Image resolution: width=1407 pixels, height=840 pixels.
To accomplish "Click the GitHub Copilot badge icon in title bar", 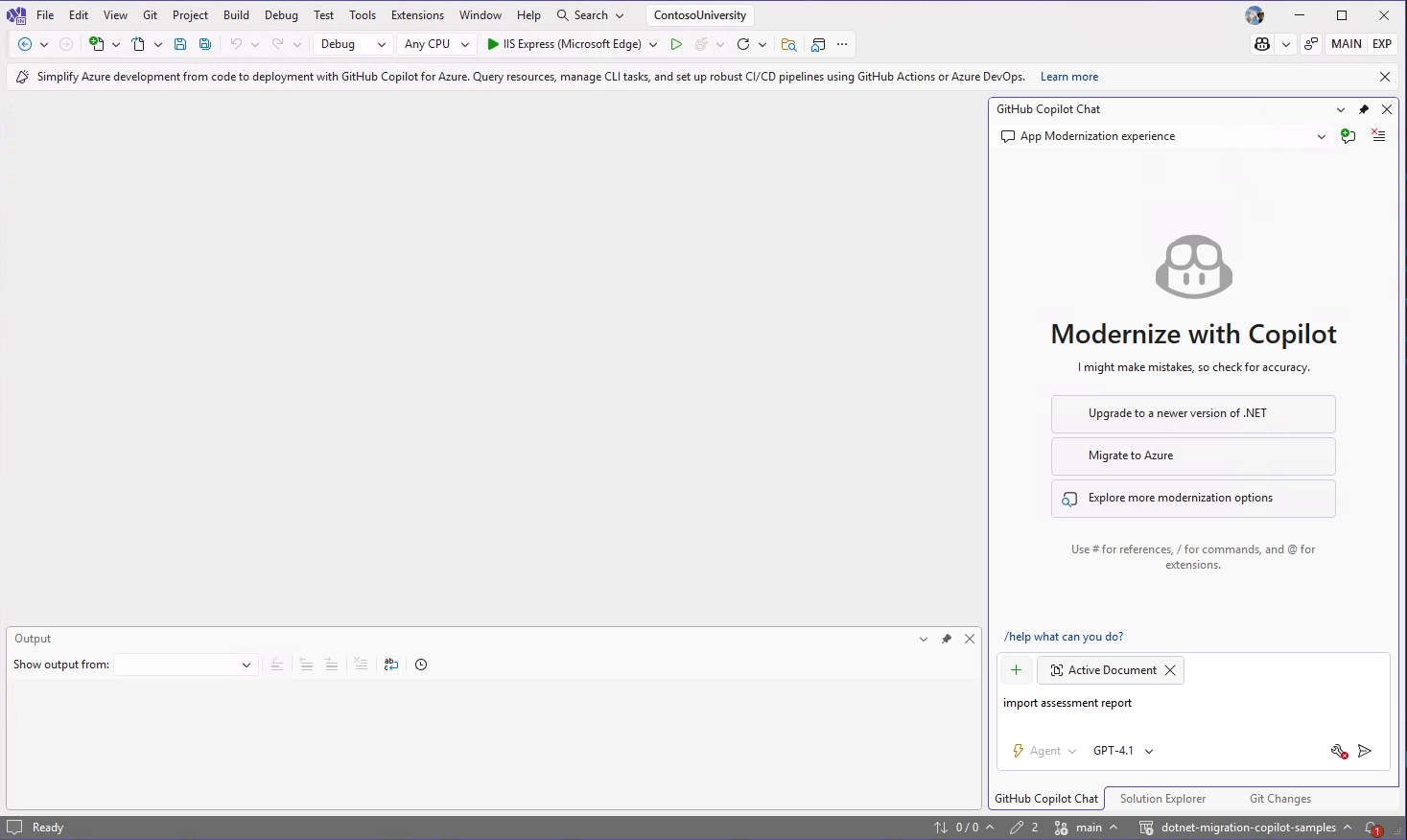I will [1262, 44].
